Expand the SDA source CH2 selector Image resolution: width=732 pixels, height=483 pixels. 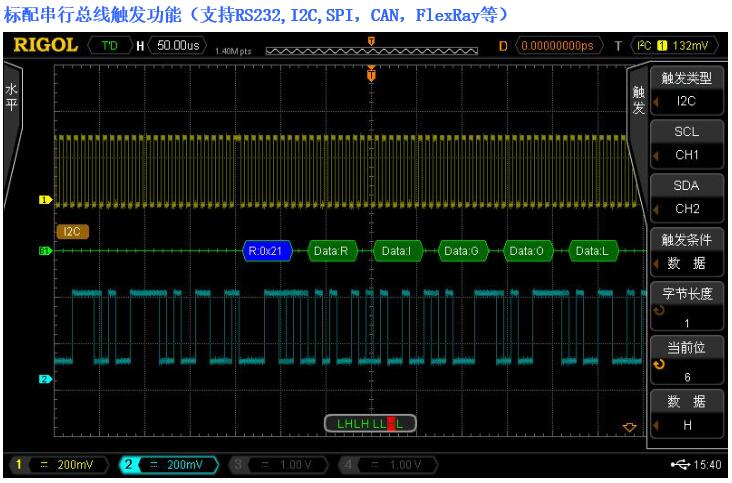click(686, 197)
